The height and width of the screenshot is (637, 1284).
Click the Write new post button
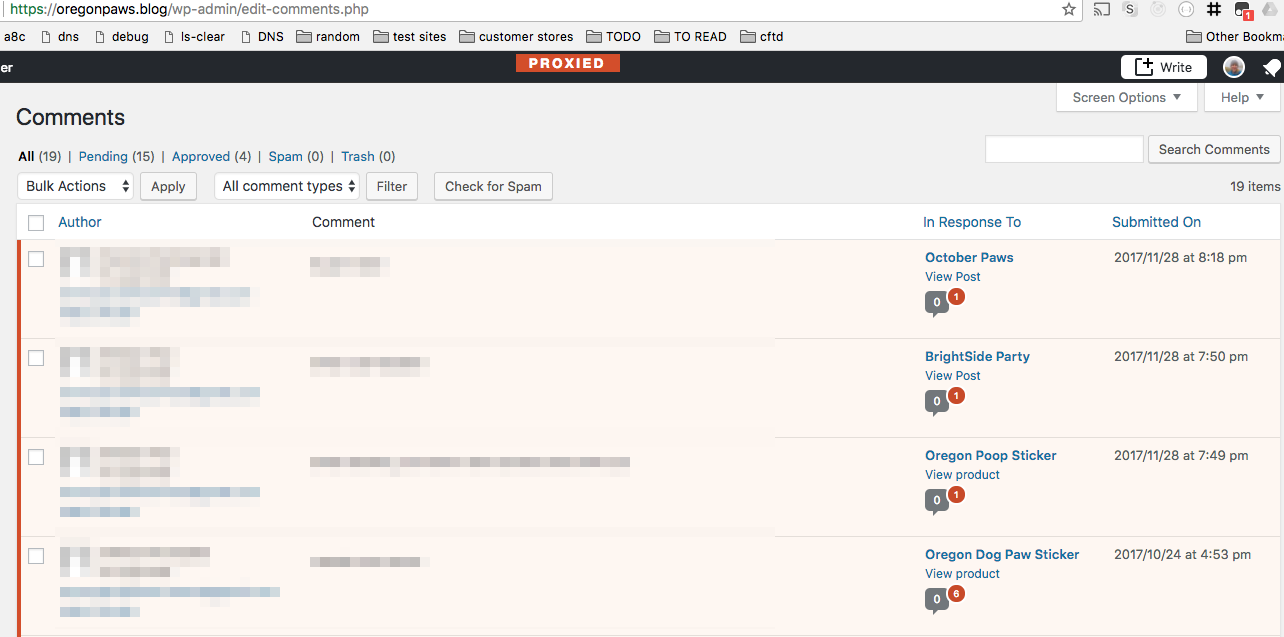pos(1164,67)
